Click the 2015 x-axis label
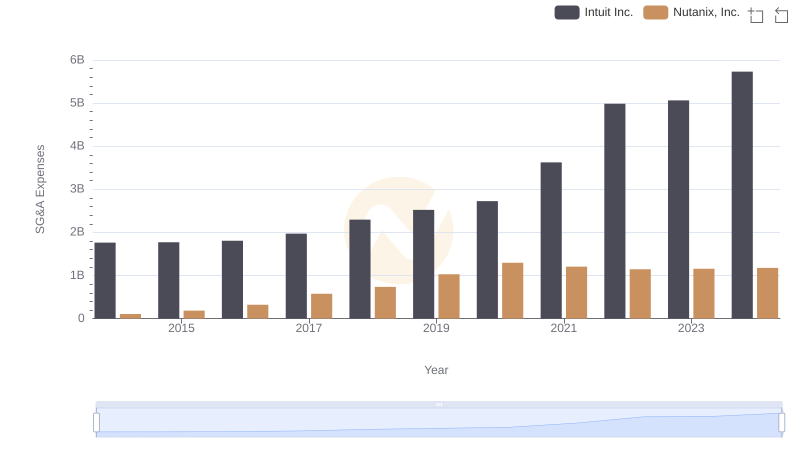The image size is (800, 461). point(181,328)
